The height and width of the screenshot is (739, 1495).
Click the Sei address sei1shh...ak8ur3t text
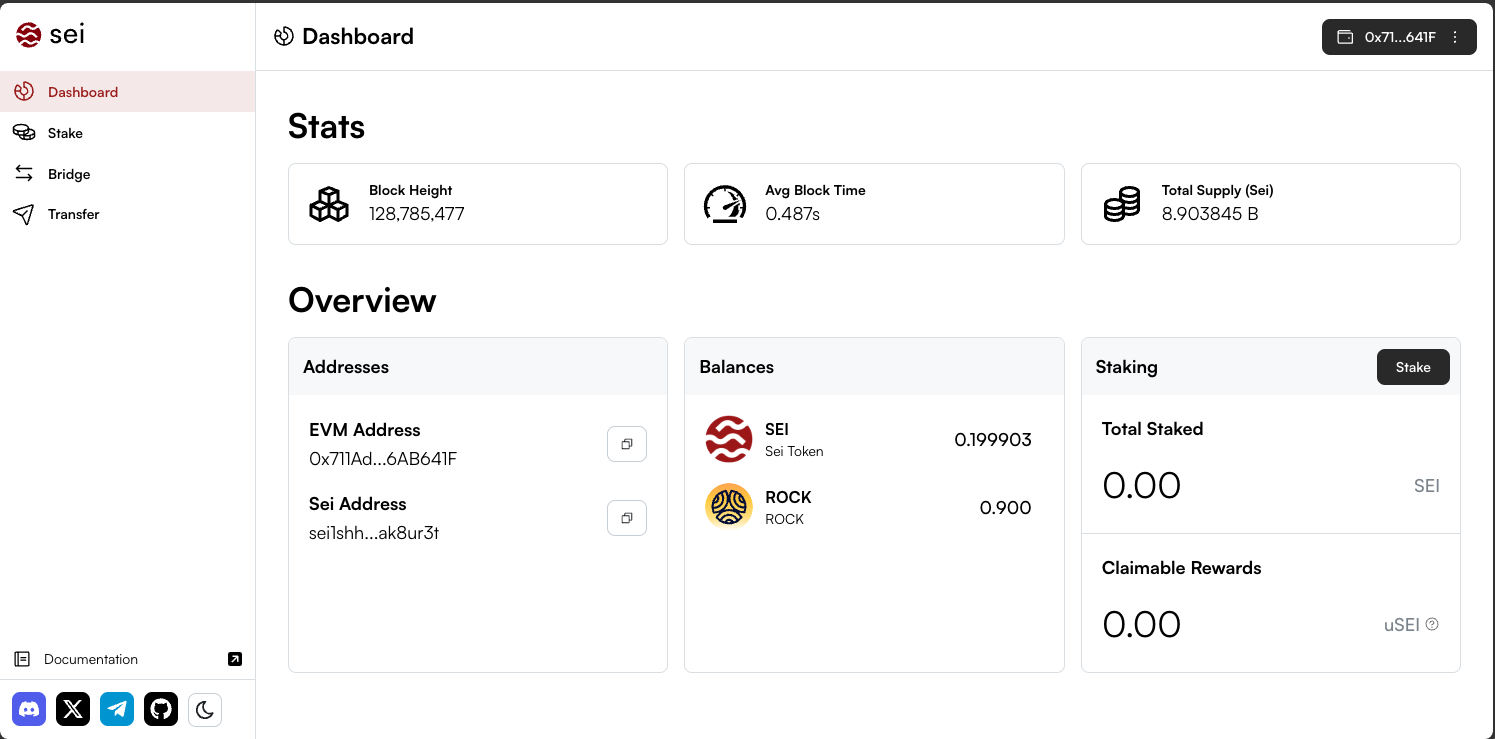(x=374, y=533)
